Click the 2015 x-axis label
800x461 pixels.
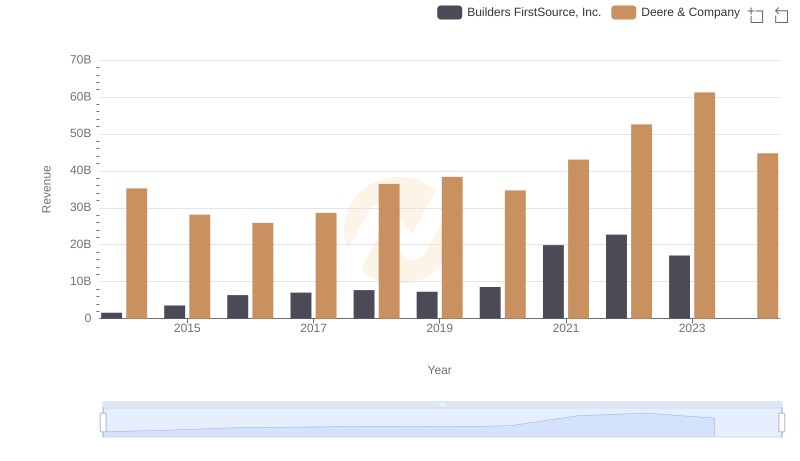pos(187,328)
